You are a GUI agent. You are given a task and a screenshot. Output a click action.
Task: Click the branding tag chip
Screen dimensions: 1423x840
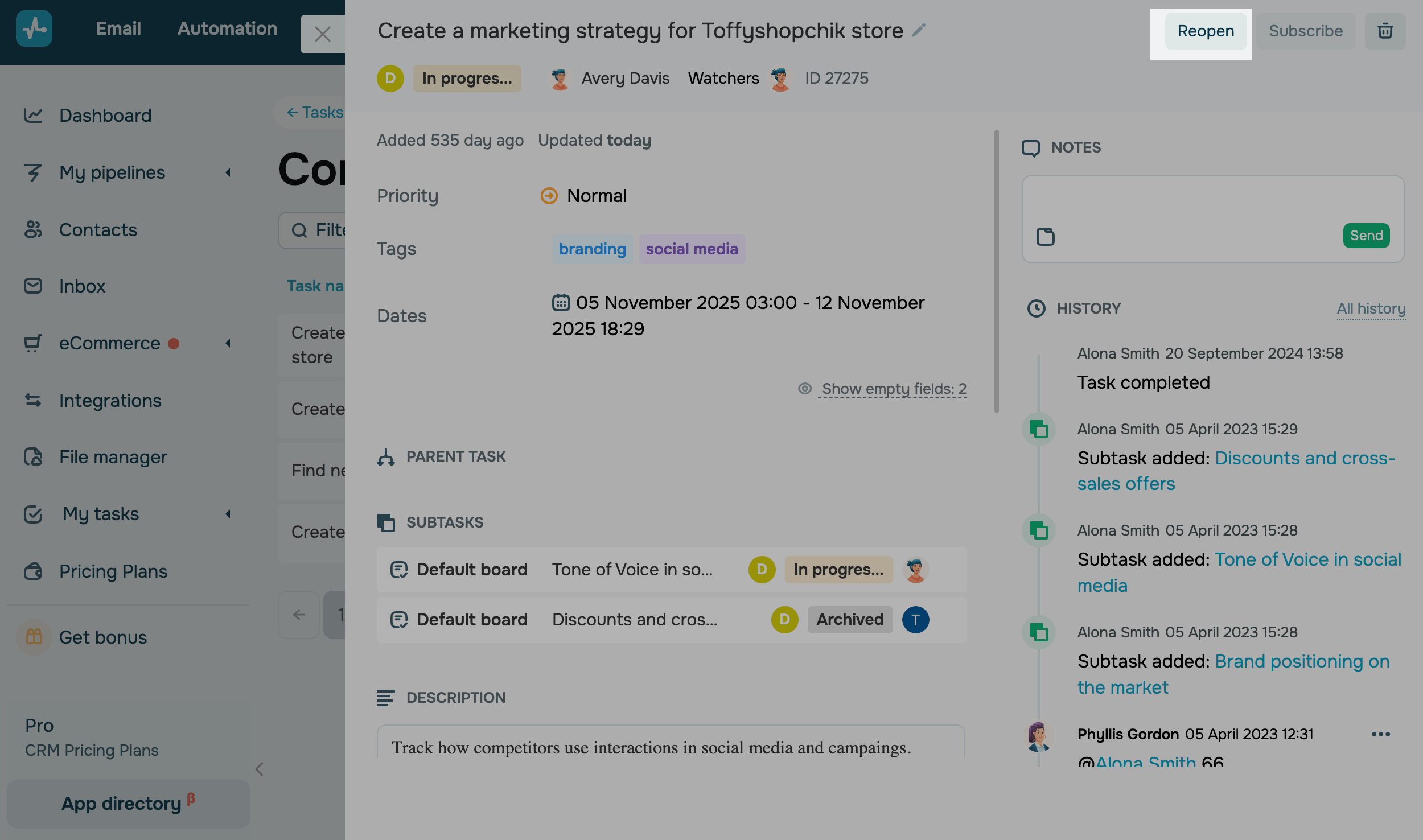pos(592,249)
